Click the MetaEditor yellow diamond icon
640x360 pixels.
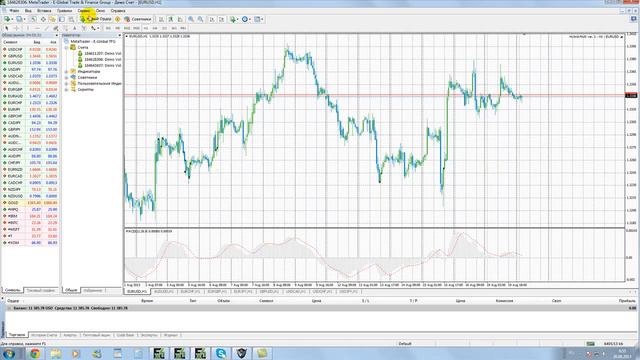coord(118,19)
